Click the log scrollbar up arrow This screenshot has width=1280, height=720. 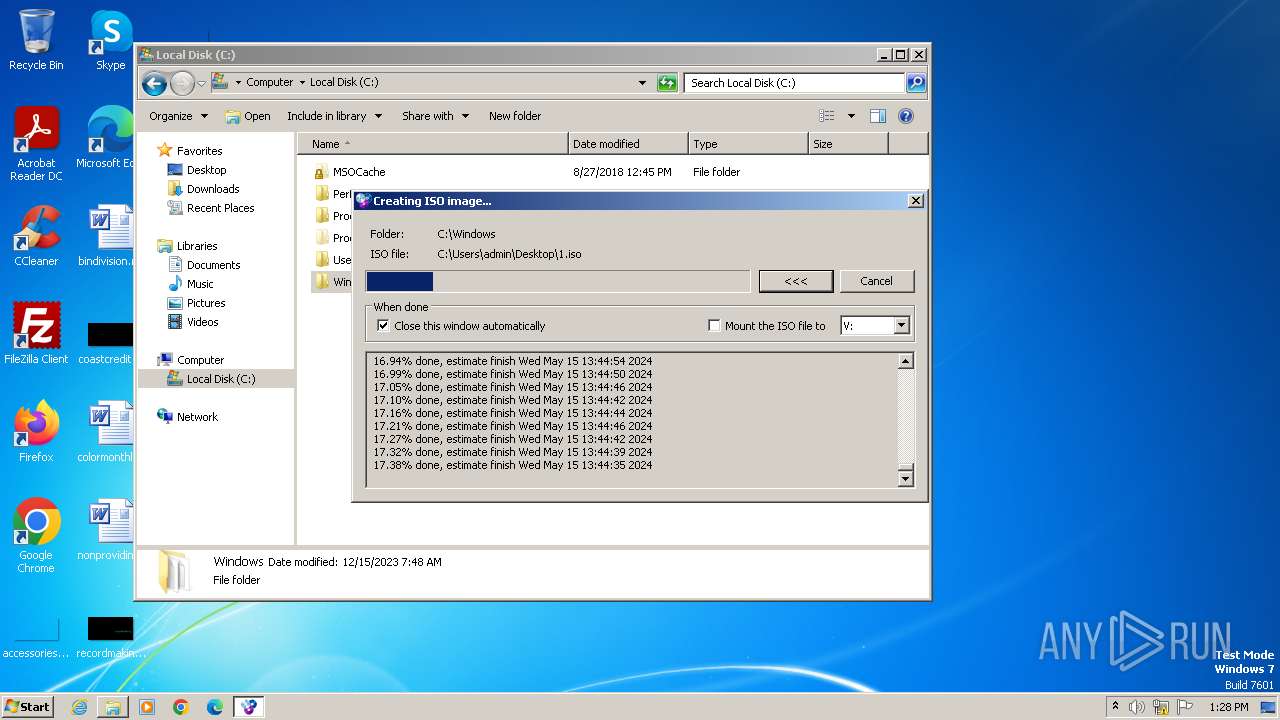(906, 361)
